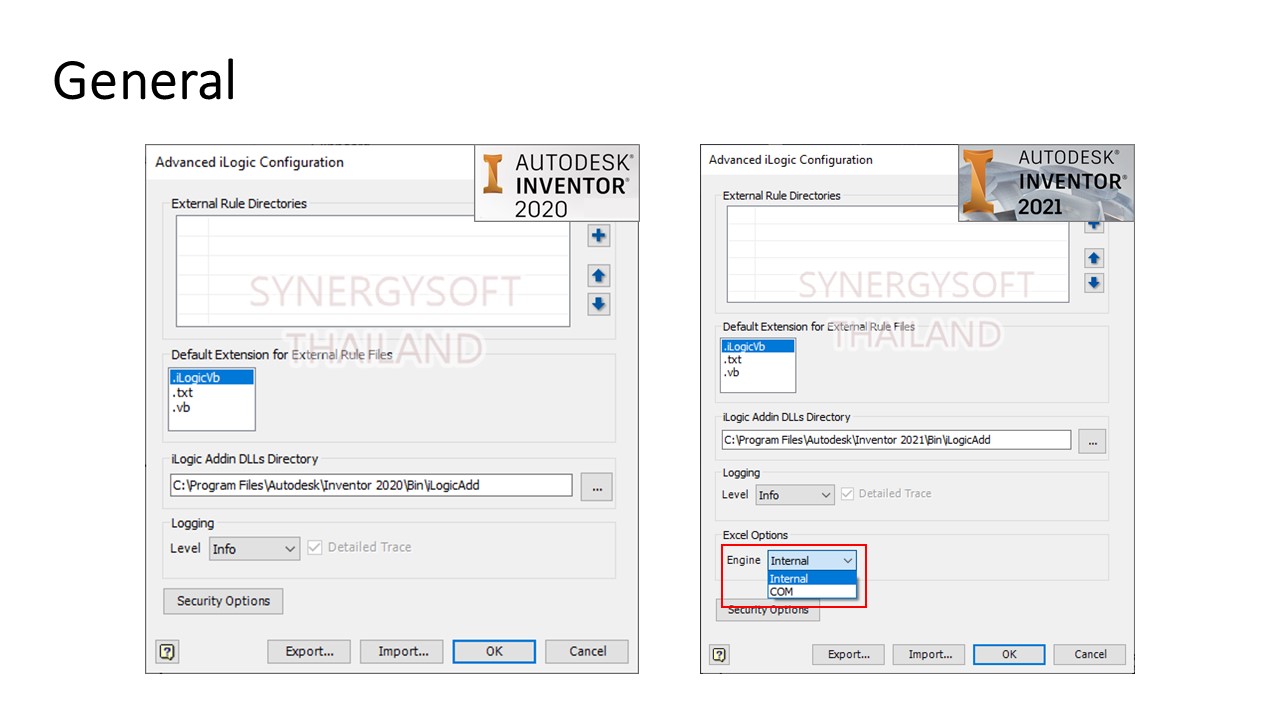
Task: Browse for DLLs directory with the 2020 ellipsis button
Action: [597, 487]
